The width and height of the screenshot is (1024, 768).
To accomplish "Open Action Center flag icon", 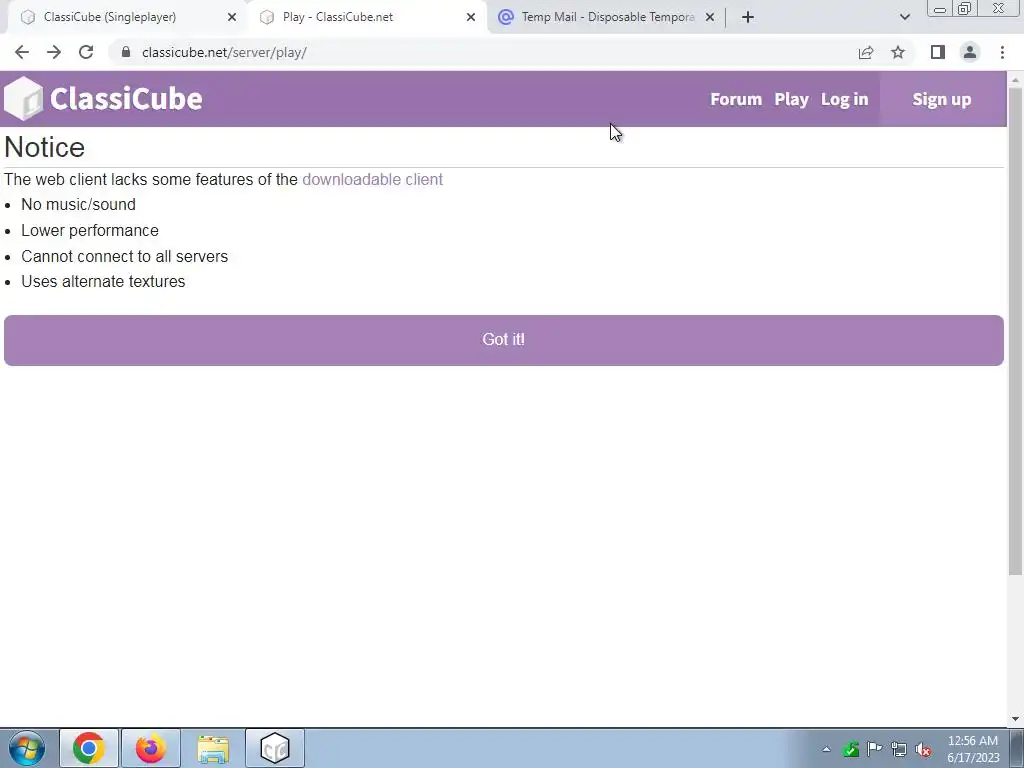I will 874,749.
